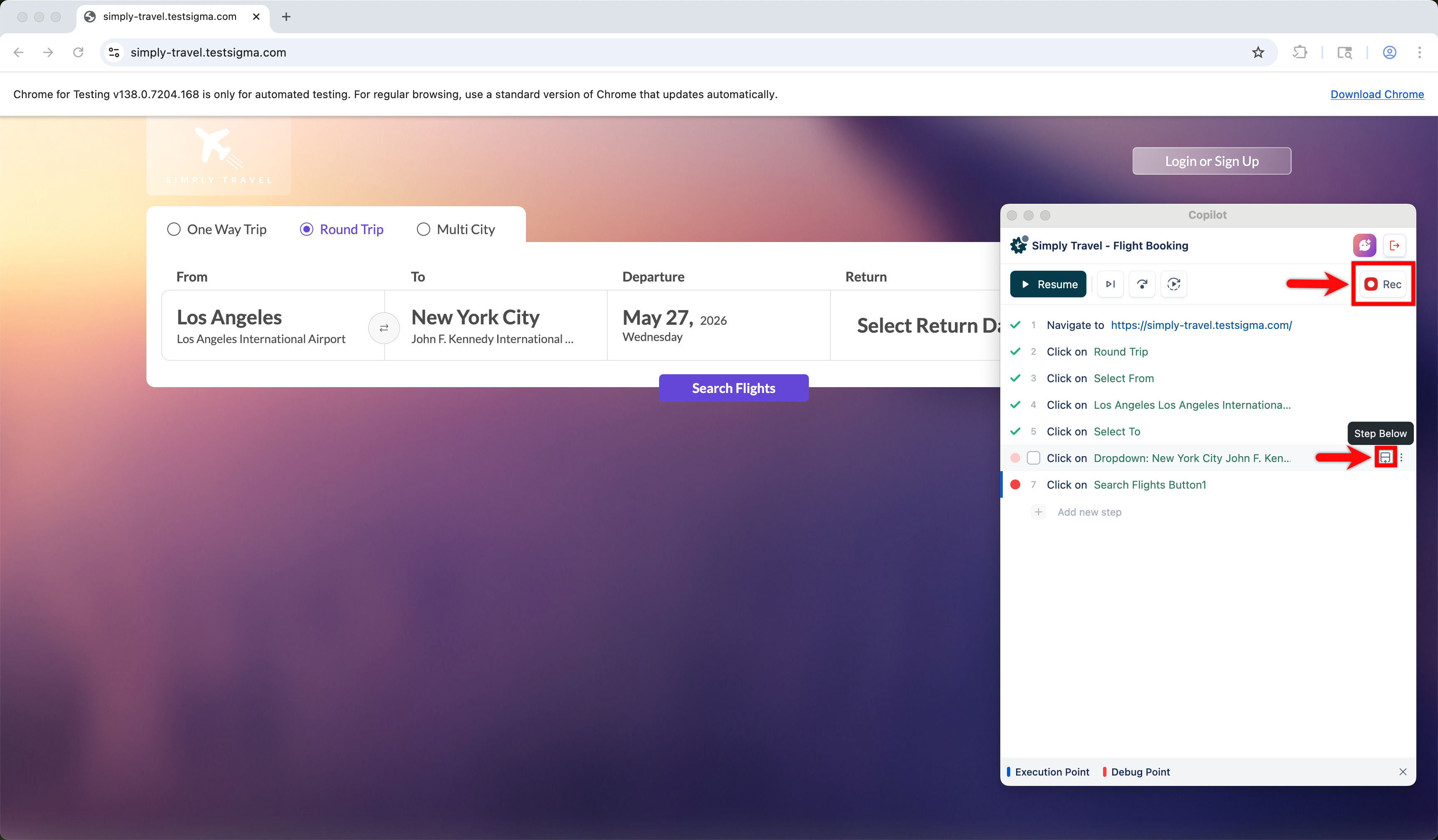Click the Debug Point legend label

click(1140, 771)
